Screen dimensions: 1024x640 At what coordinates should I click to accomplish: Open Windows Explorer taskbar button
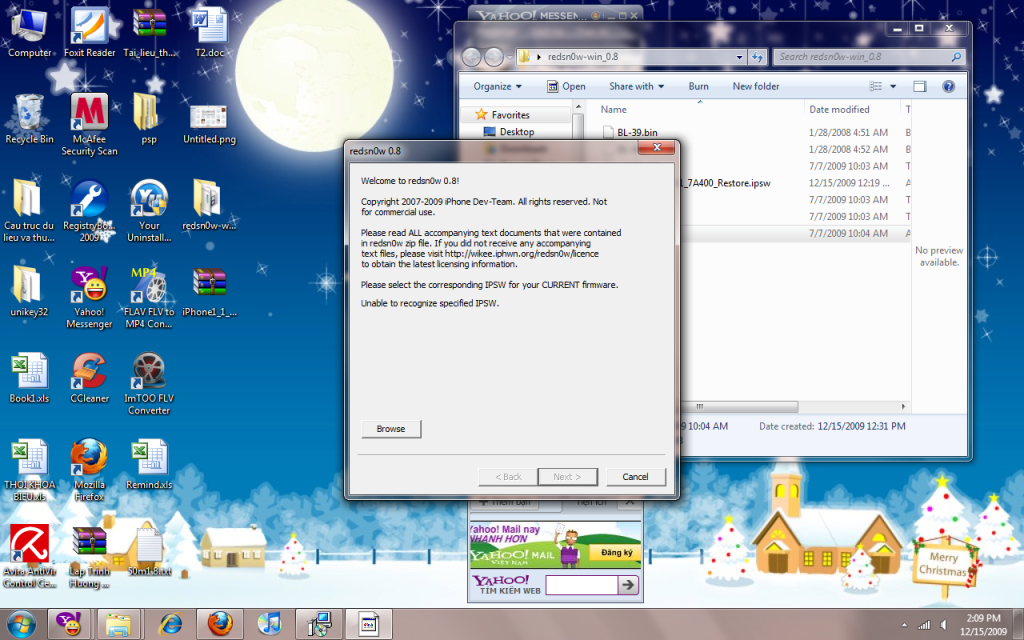tap(119, 624)
